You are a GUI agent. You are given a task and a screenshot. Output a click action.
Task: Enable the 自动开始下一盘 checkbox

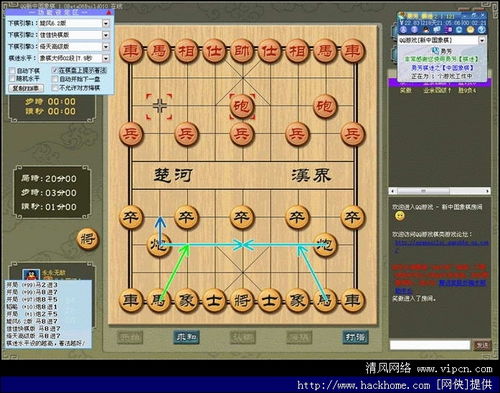coord(55,79)
